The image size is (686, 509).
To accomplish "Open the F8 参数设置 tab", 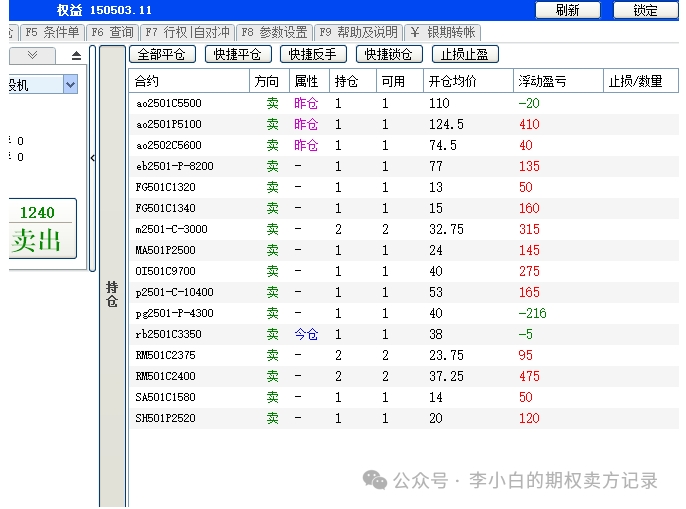I will pos(274,32).
